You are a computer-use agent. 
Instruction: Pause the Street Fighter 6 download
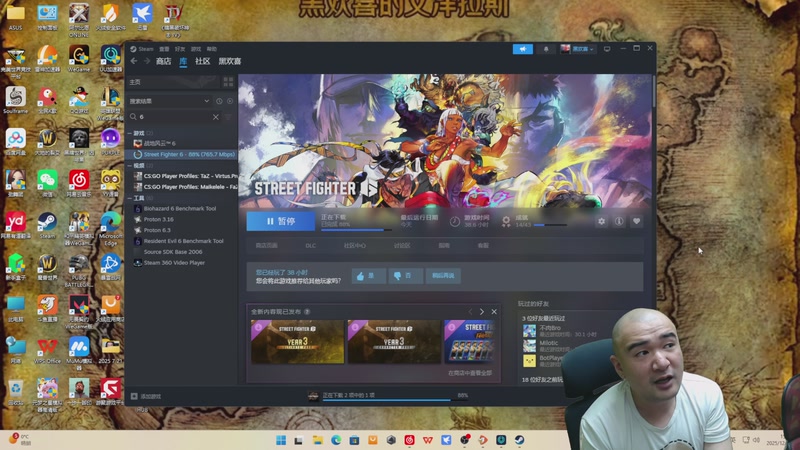pos(281,221)
